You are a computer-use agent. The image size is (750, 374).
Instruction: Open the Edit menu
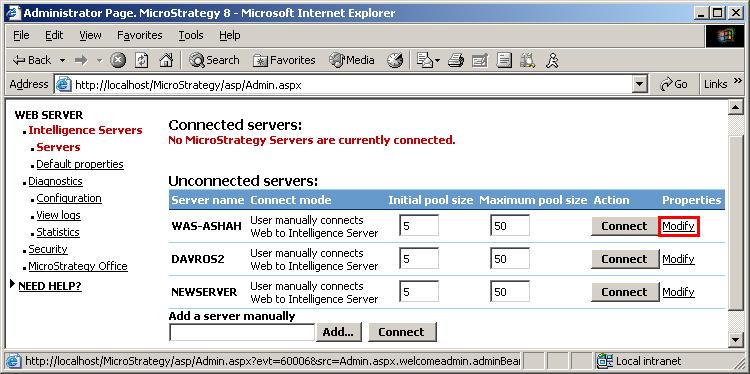[54, 35]
